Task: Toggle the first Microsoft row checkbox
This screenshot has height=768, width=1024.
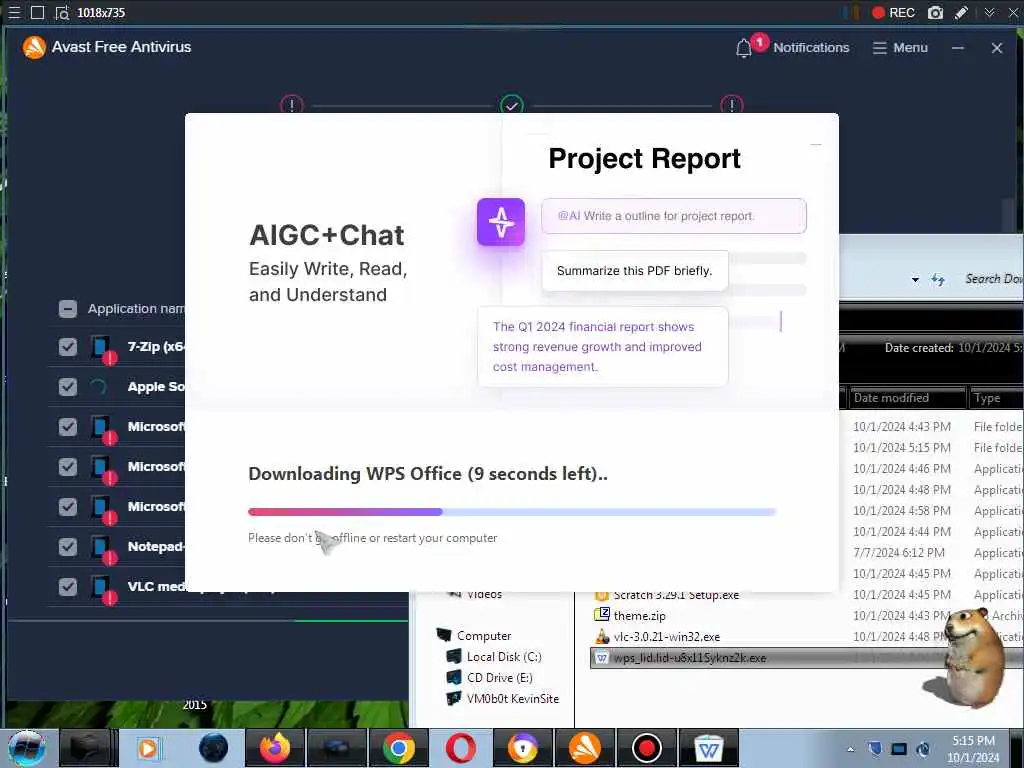Action: 68,426
